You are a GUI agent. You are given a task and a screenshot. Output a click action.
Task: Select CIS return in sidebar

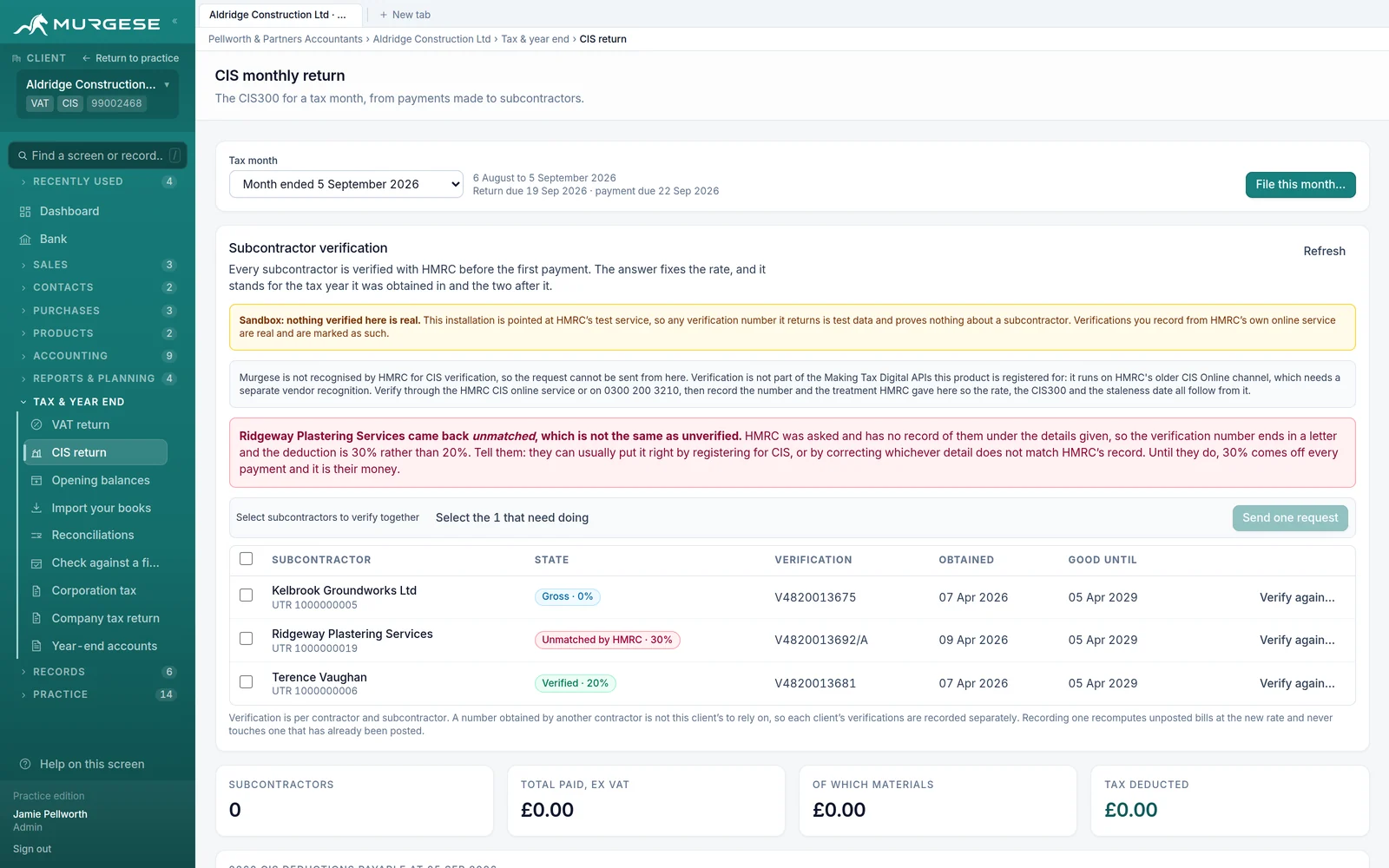[95, 452]
